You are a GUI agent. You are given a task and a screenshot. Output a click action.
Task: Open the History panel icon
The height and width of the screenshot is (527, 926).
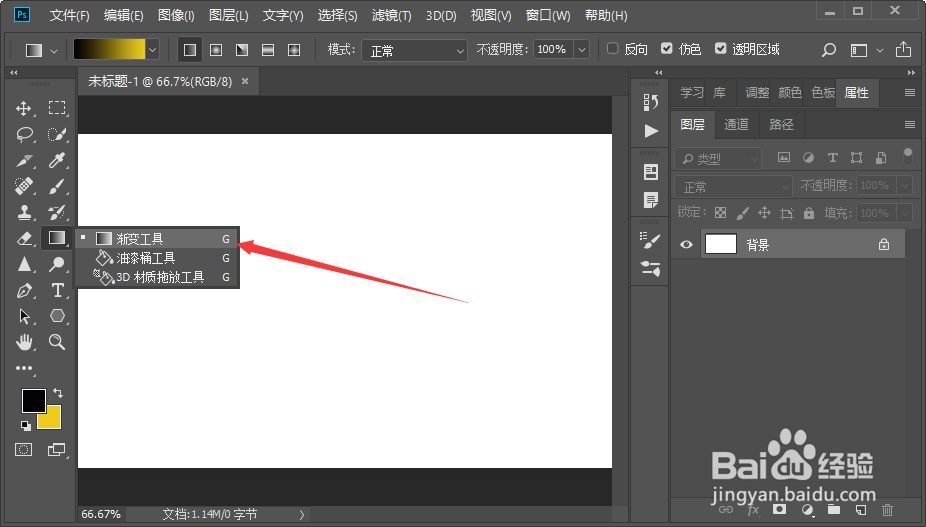651,102
